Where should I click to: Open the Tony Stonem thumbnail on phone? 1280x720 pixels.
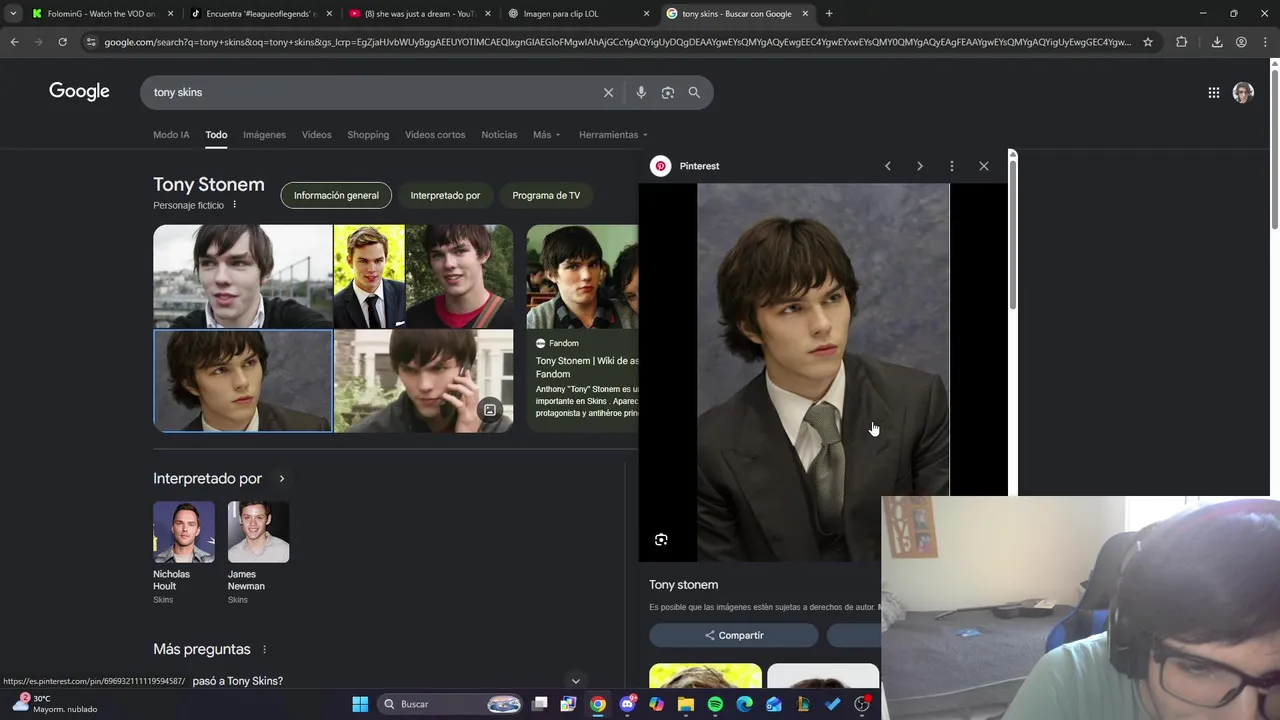[423, 381]
